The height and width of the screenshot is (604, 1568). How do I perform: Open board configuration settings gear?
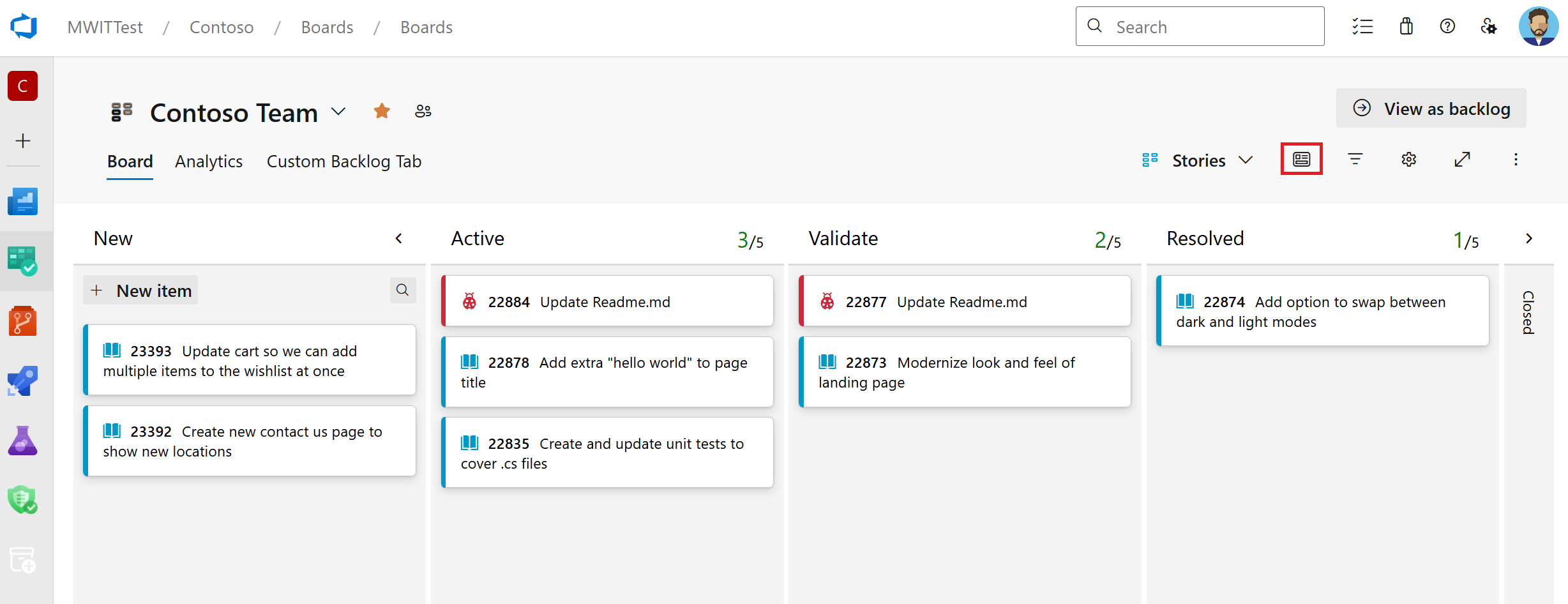click(1408, 160)
